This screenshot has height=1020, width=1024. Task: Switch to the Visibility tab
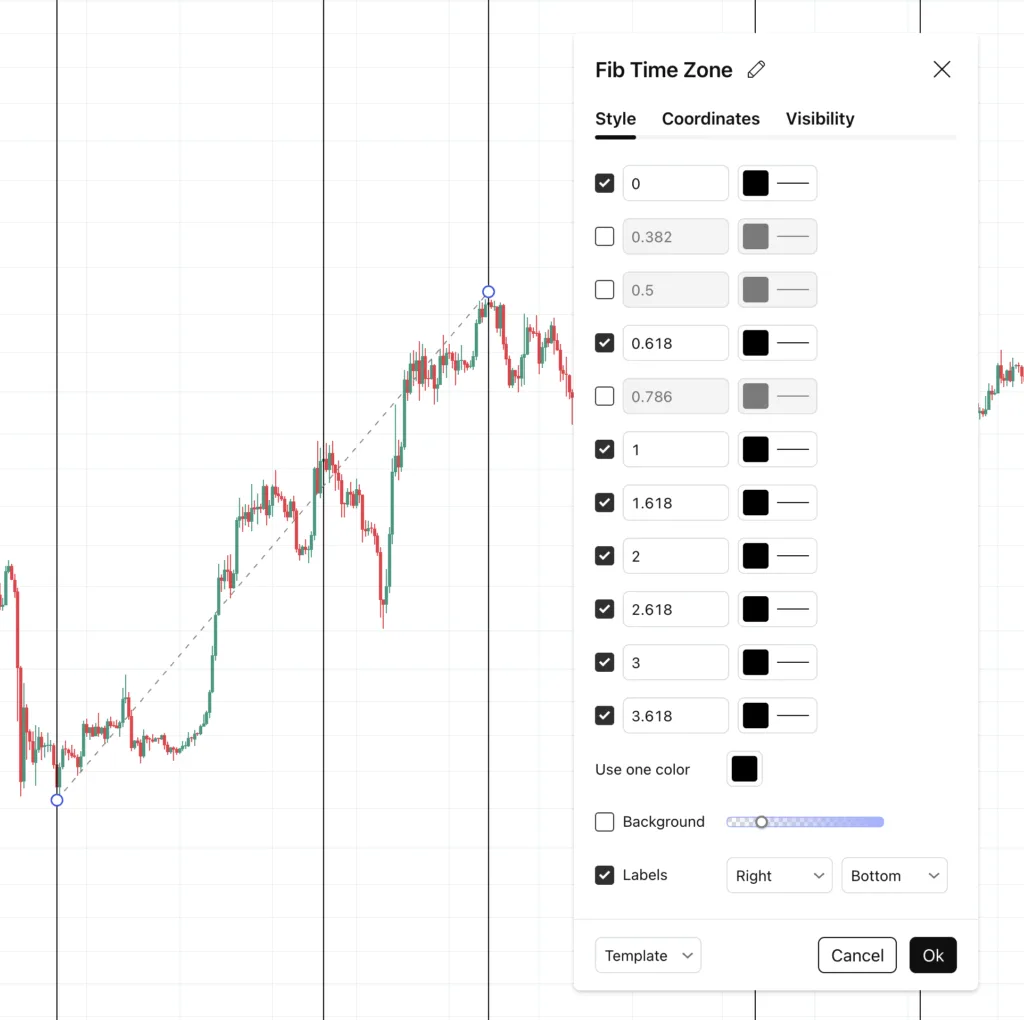pyautogui.click(x=820, y=118)
